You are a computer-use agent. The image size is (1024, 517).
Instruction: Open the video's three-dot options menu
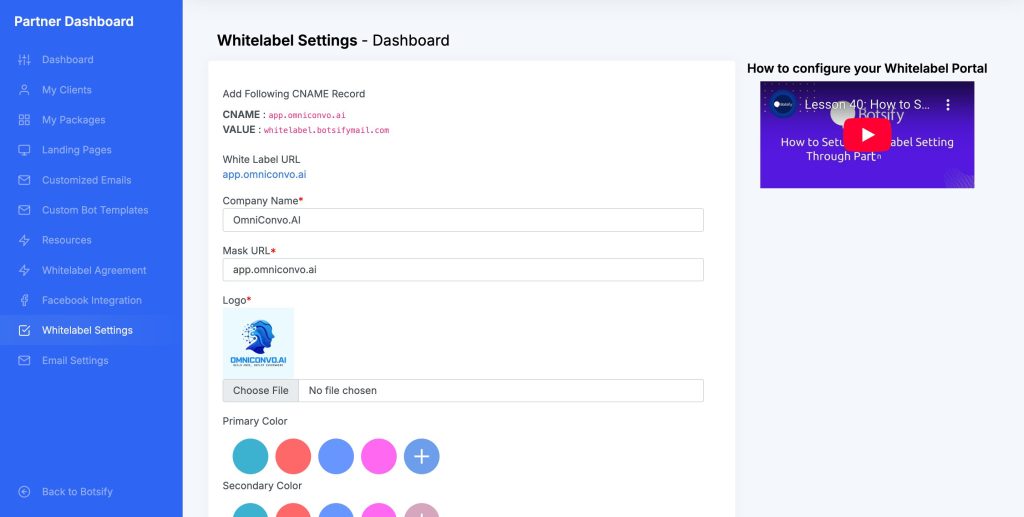coord(948,104)
